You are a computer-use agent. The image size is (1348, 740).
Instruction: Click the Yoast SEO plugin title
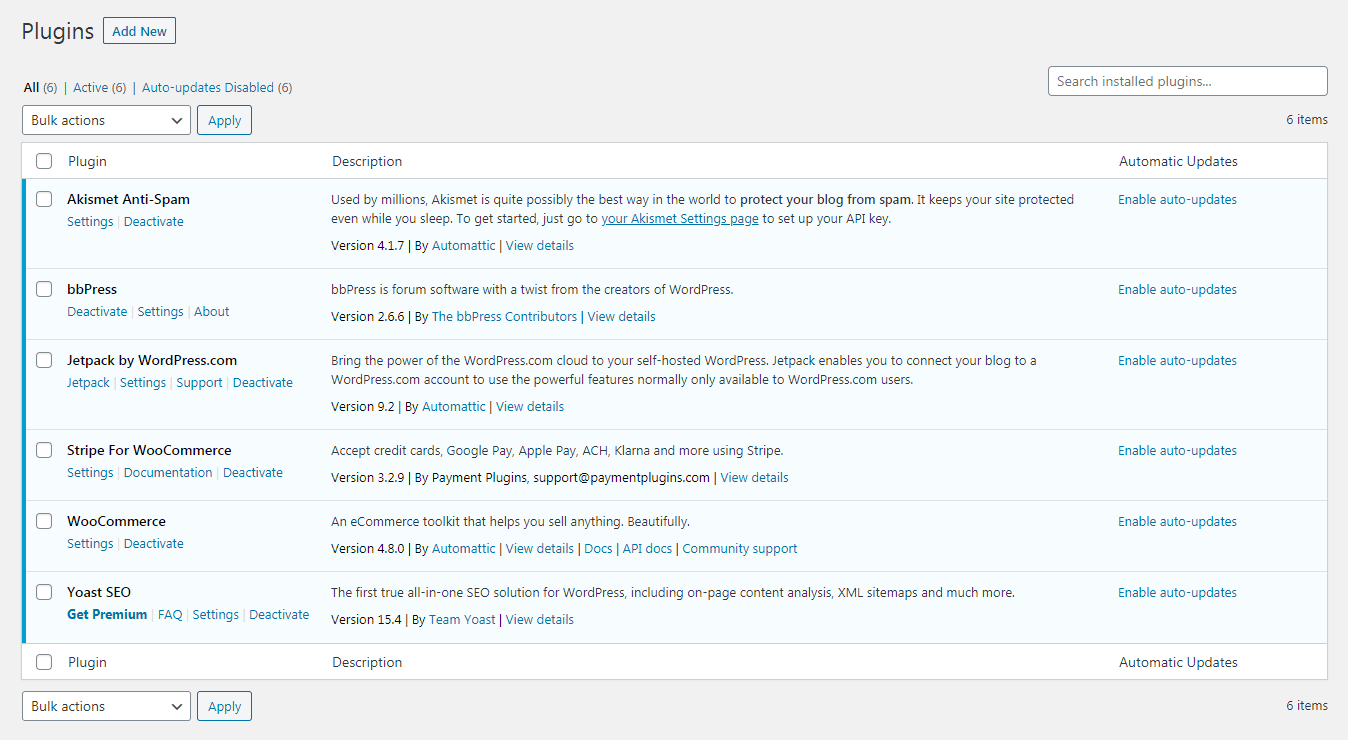point(99,592)
